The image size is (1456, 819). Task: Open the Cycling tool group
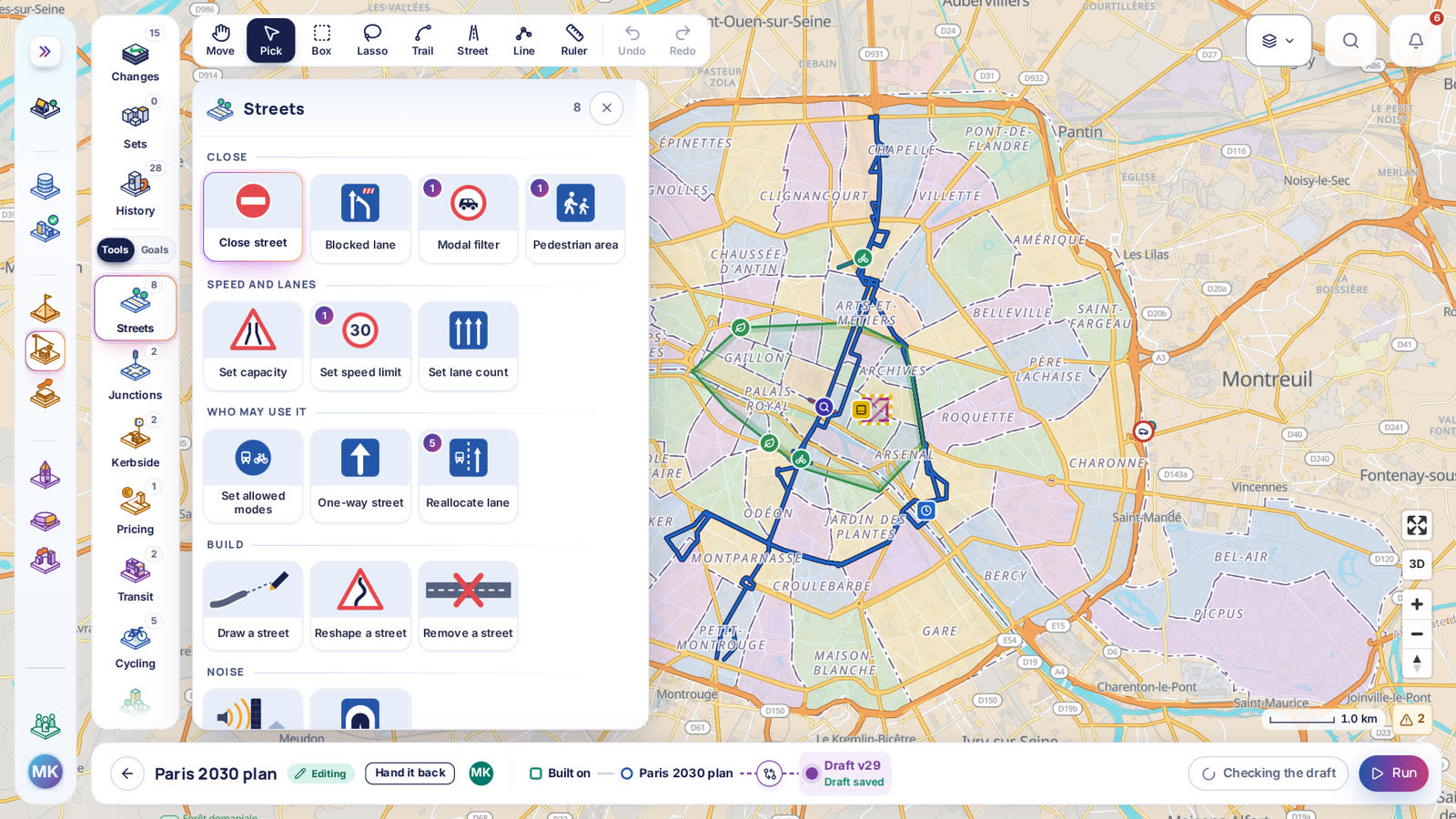(136, 642)
